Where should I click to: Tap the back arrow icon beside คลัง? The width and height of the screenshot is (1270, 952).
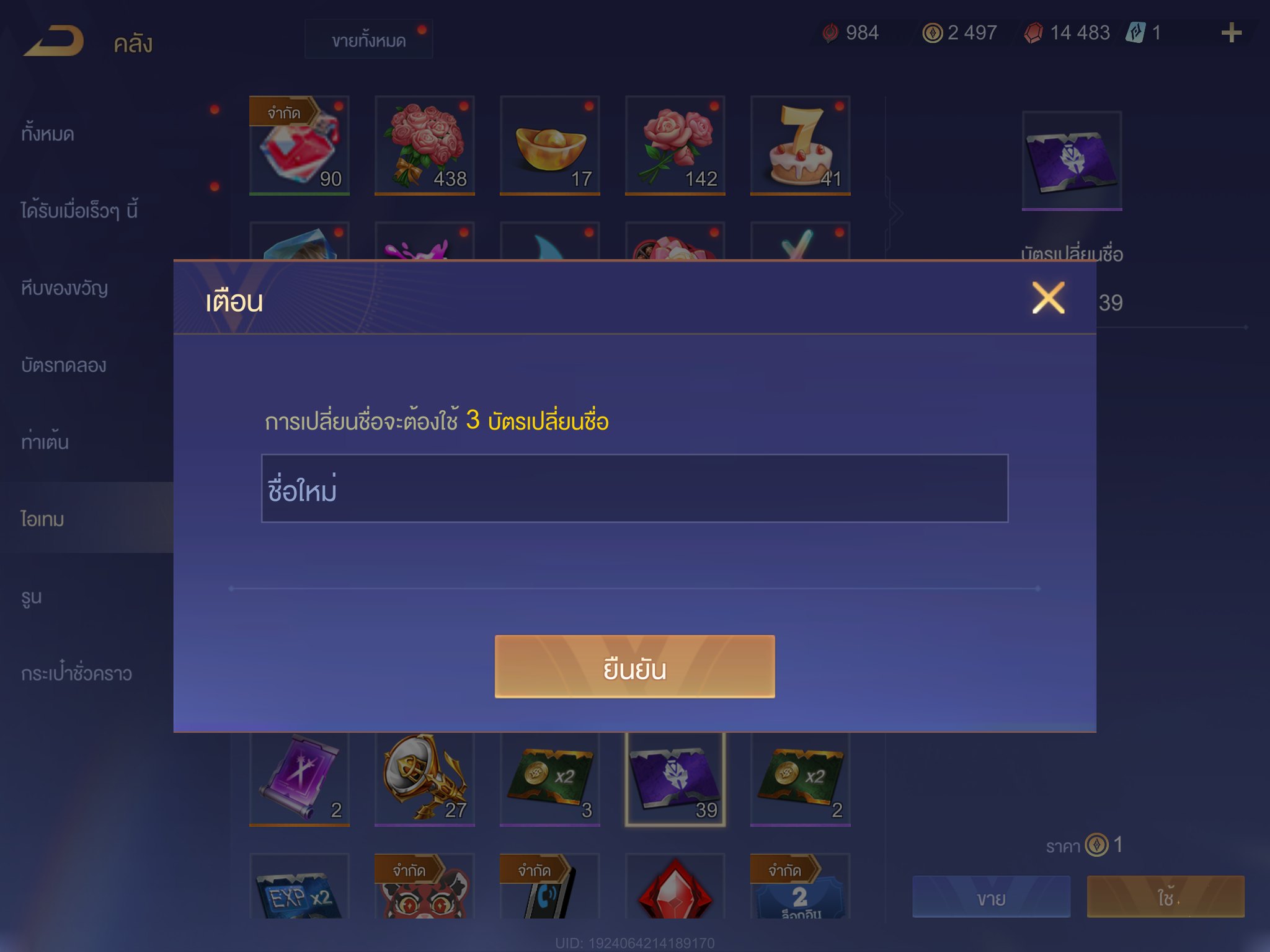coord(54,42)
